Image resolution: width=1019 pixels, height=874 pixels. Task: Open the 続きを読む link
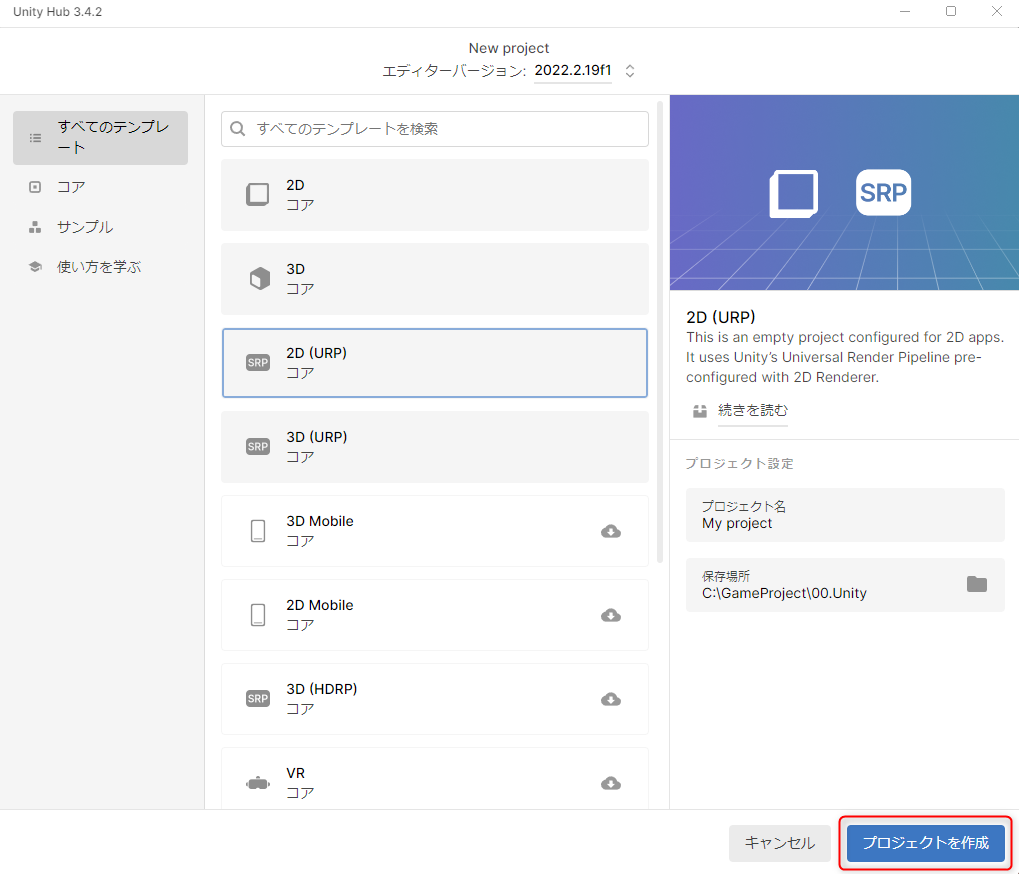[x=753, y=410]
